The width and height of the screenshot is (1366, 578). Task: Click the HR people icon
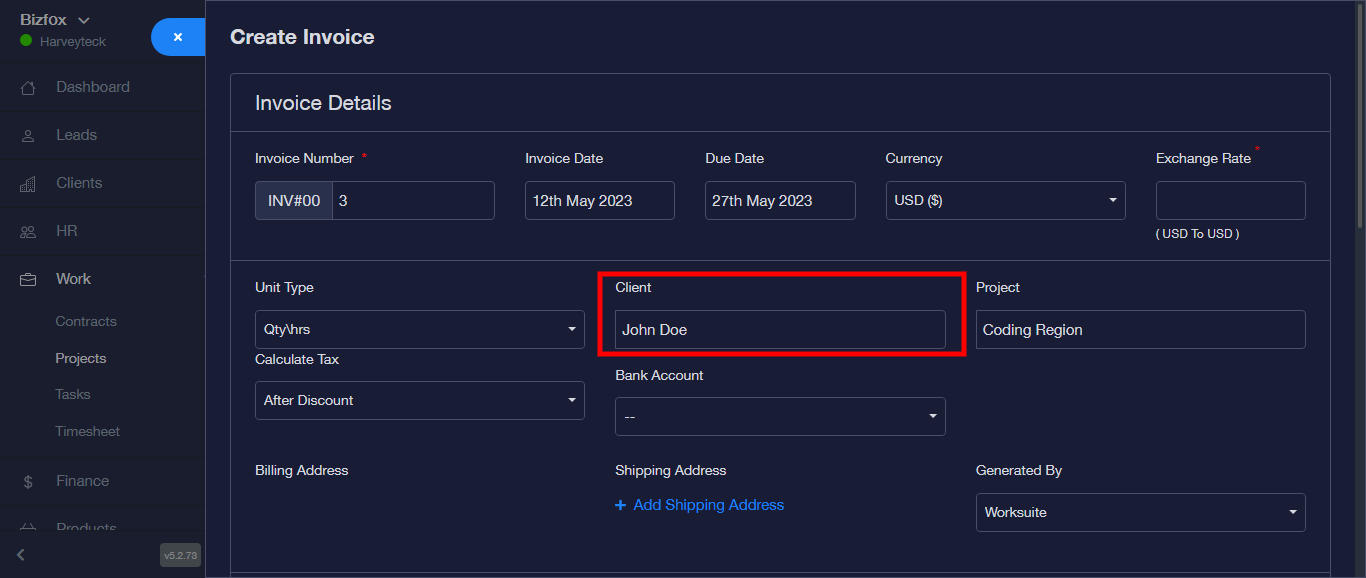click(x=28, y=232)
